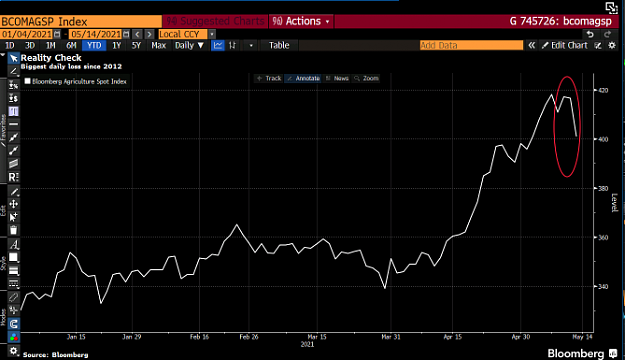Open start date calendar picker
This screenshot has width=625, height=360.
[x=57, y=34]
